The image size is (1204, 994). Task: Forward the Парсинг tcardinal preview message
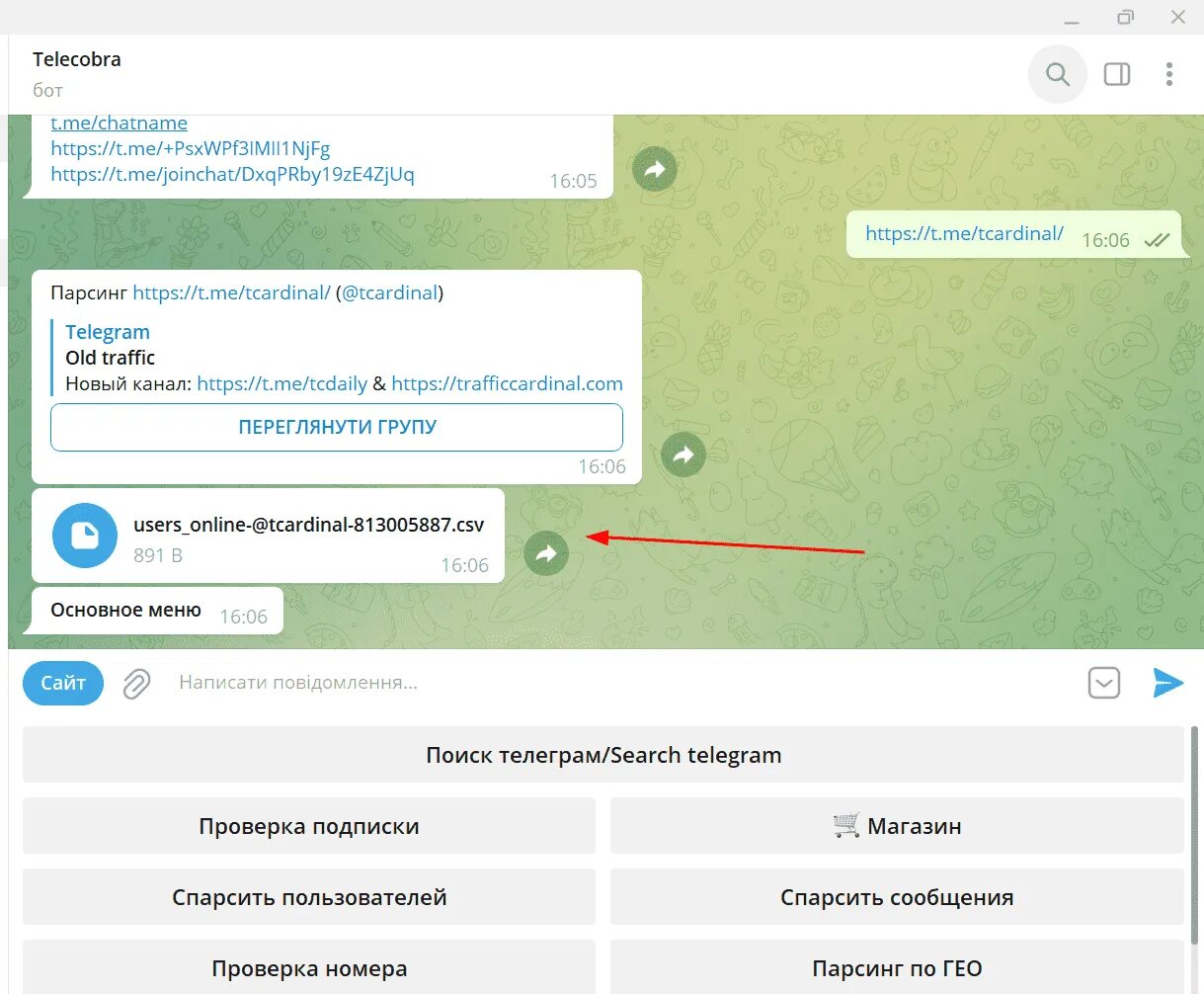(682, 455)
